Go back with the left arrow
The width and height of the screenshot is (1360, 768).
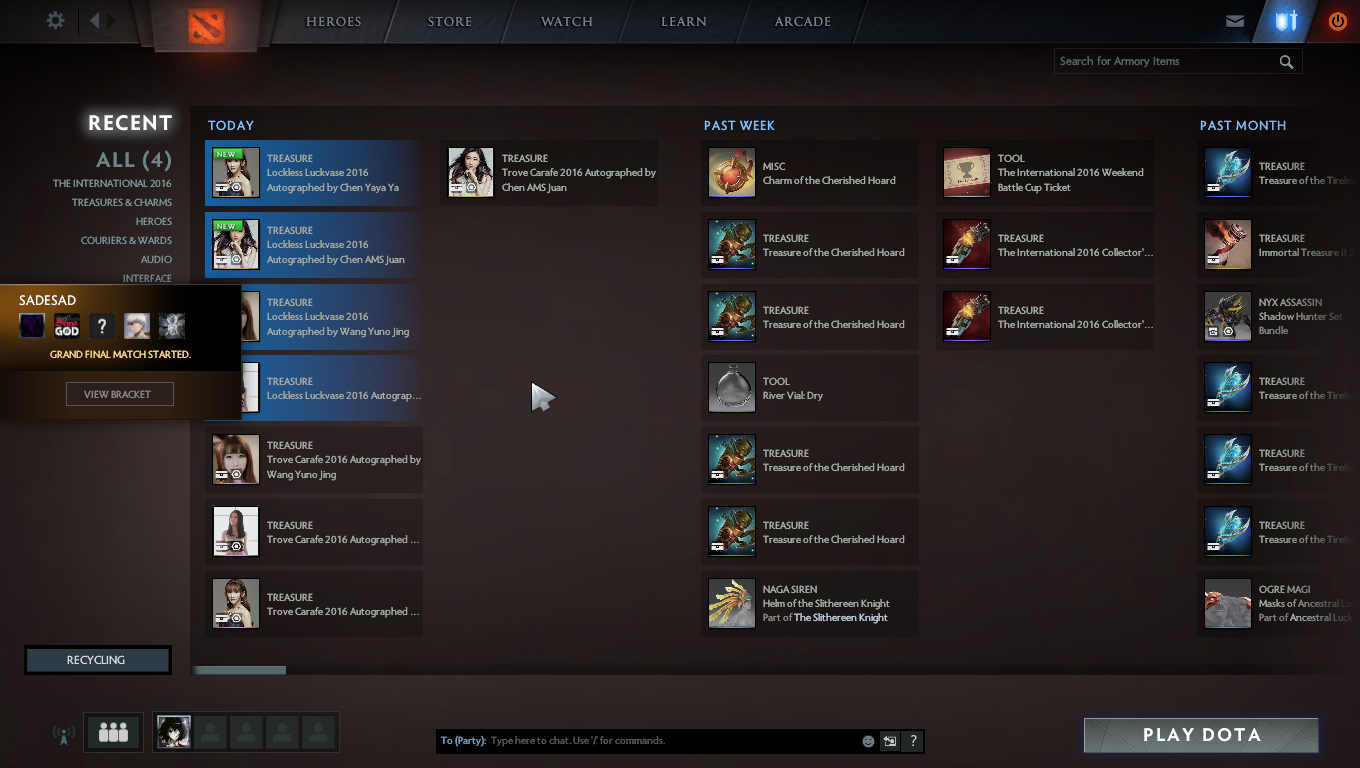pos(94,20)
